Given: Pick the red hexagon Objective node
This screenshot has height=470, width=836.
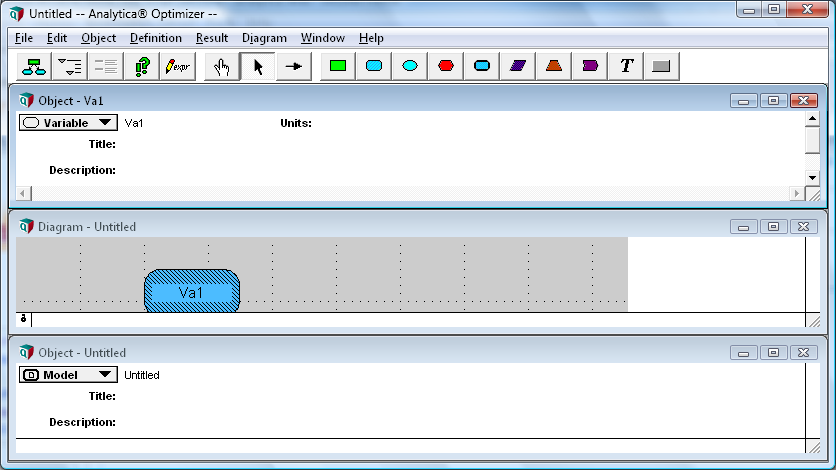Looking at the screenshot, I should tap(446, 67).
